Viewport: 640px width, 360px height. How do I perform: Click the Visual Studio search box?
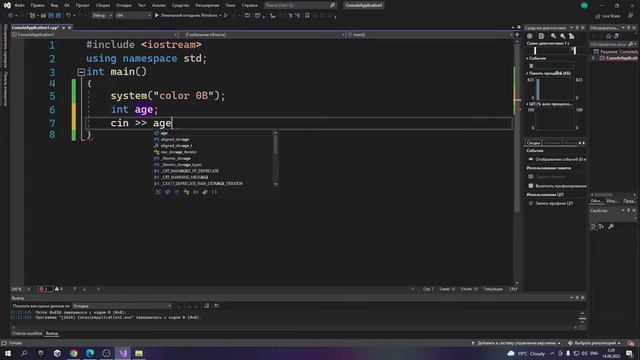(300, 5)
